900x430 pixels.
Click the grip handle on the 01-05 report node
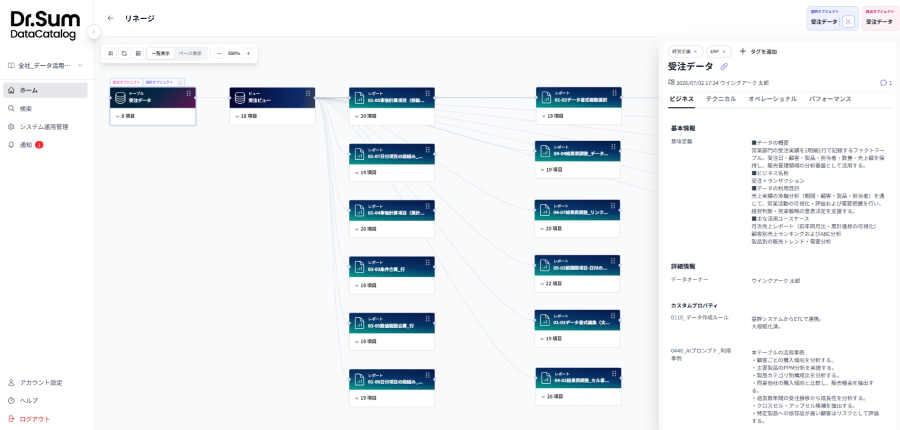tap(428, 94)
